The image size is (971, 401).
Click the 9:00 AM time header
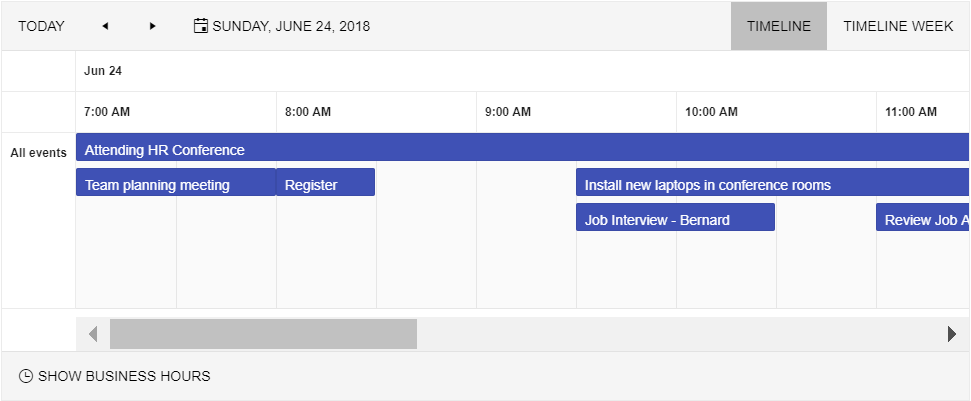(576, 112)
